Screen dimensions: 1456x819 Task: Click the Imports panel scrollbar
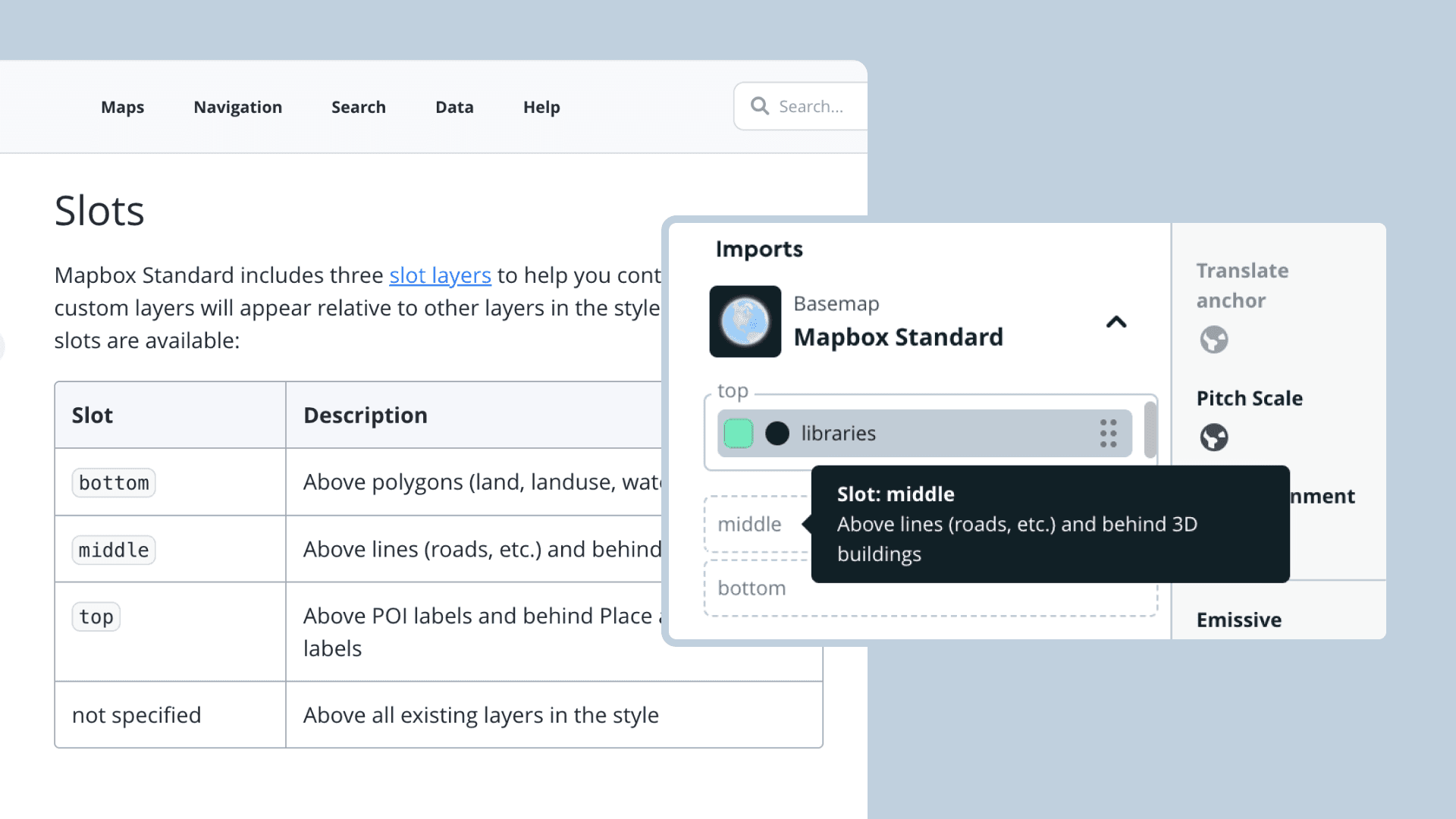point(1150,429)
